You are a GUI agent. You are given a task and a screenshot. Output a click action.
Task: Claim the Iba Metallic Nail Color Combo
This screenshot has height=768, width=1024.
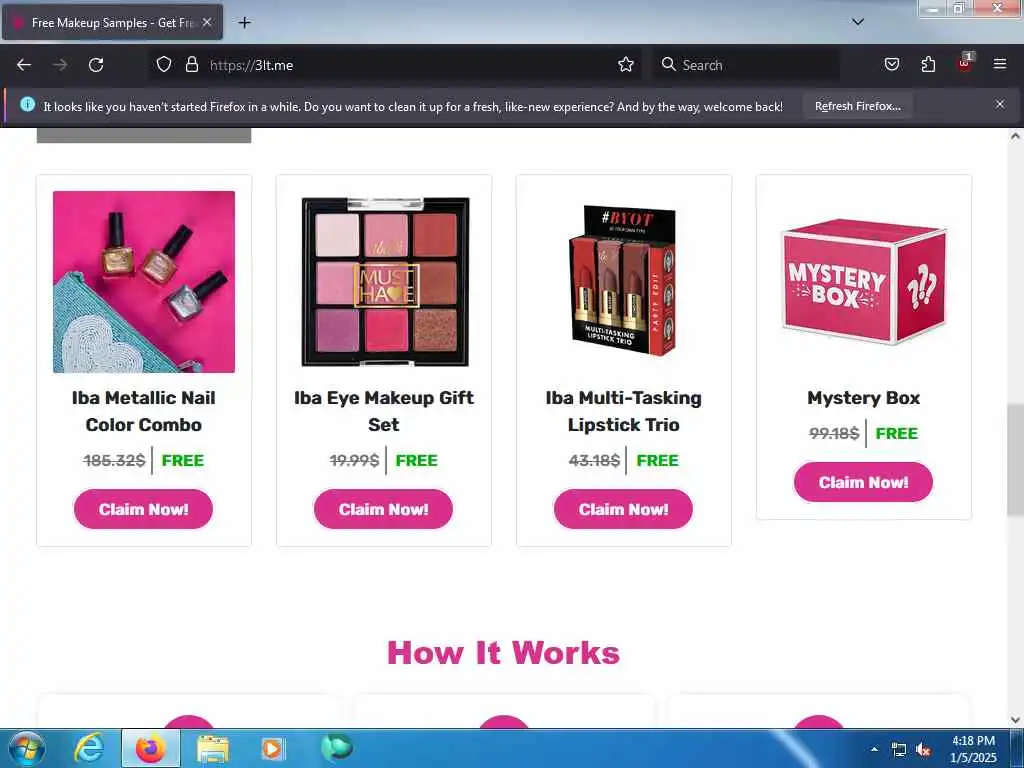144,509
